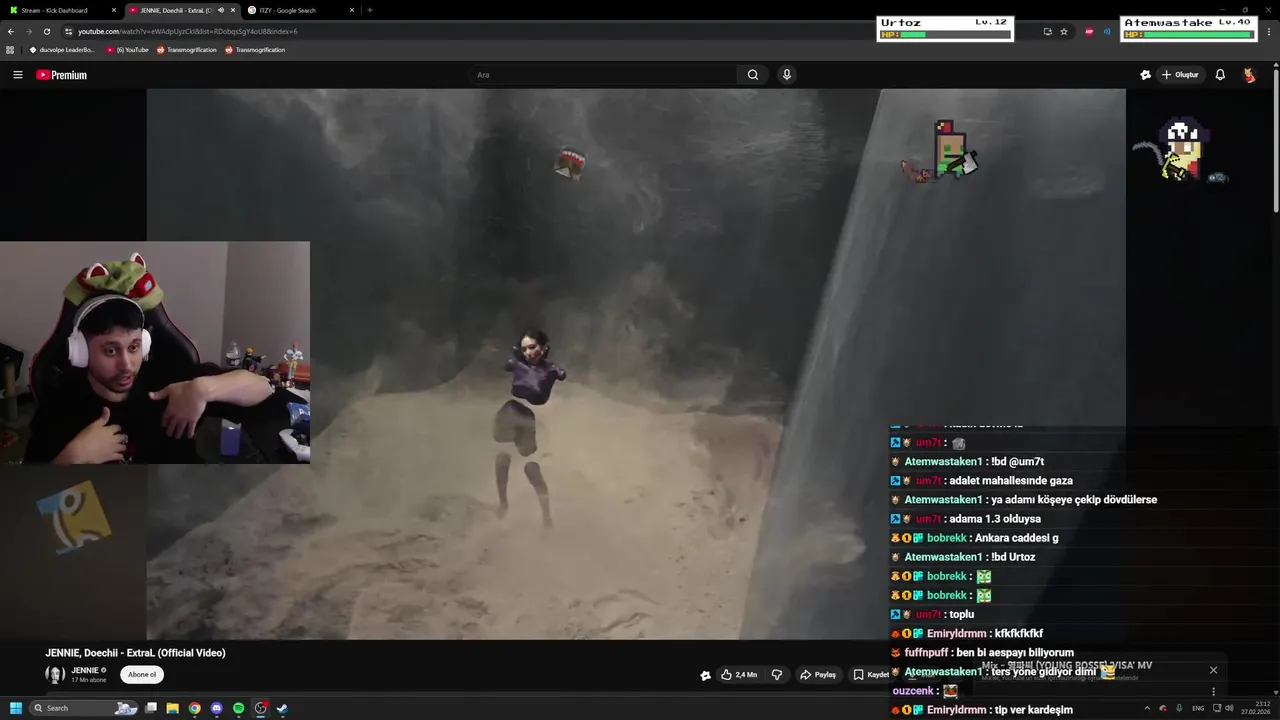Mute tab via speaker icon on JENNIE tab

tap(220, 10)
